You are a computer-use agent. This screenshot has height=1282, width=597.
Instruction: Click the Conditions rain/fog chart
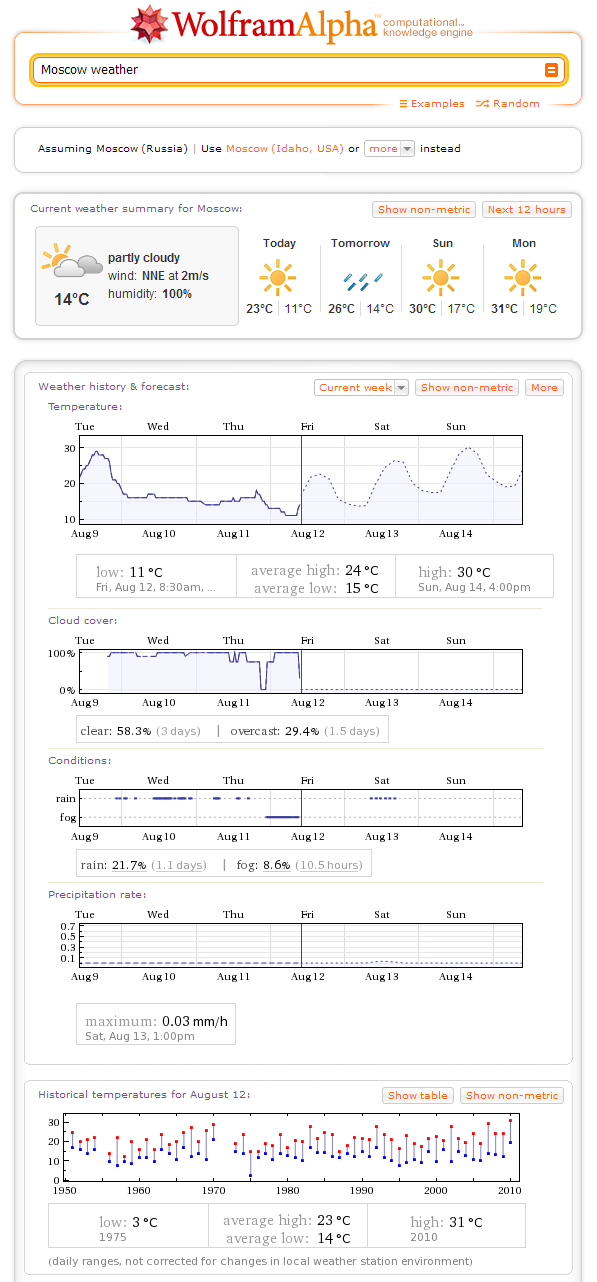[x=301, y=808]
